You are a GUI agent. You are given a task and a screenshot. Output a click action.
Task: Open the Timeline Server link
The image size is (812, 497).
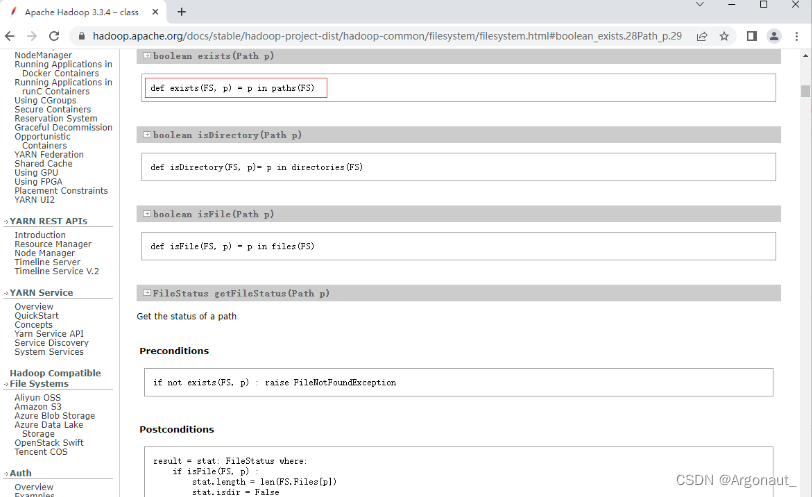click(47, 262)
